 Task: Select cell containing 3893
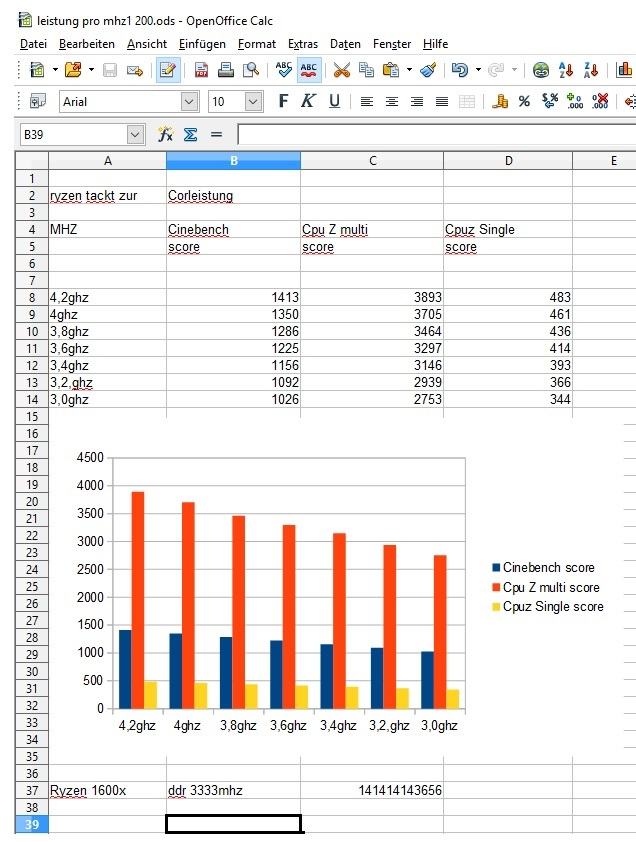[x=372, y=297]
